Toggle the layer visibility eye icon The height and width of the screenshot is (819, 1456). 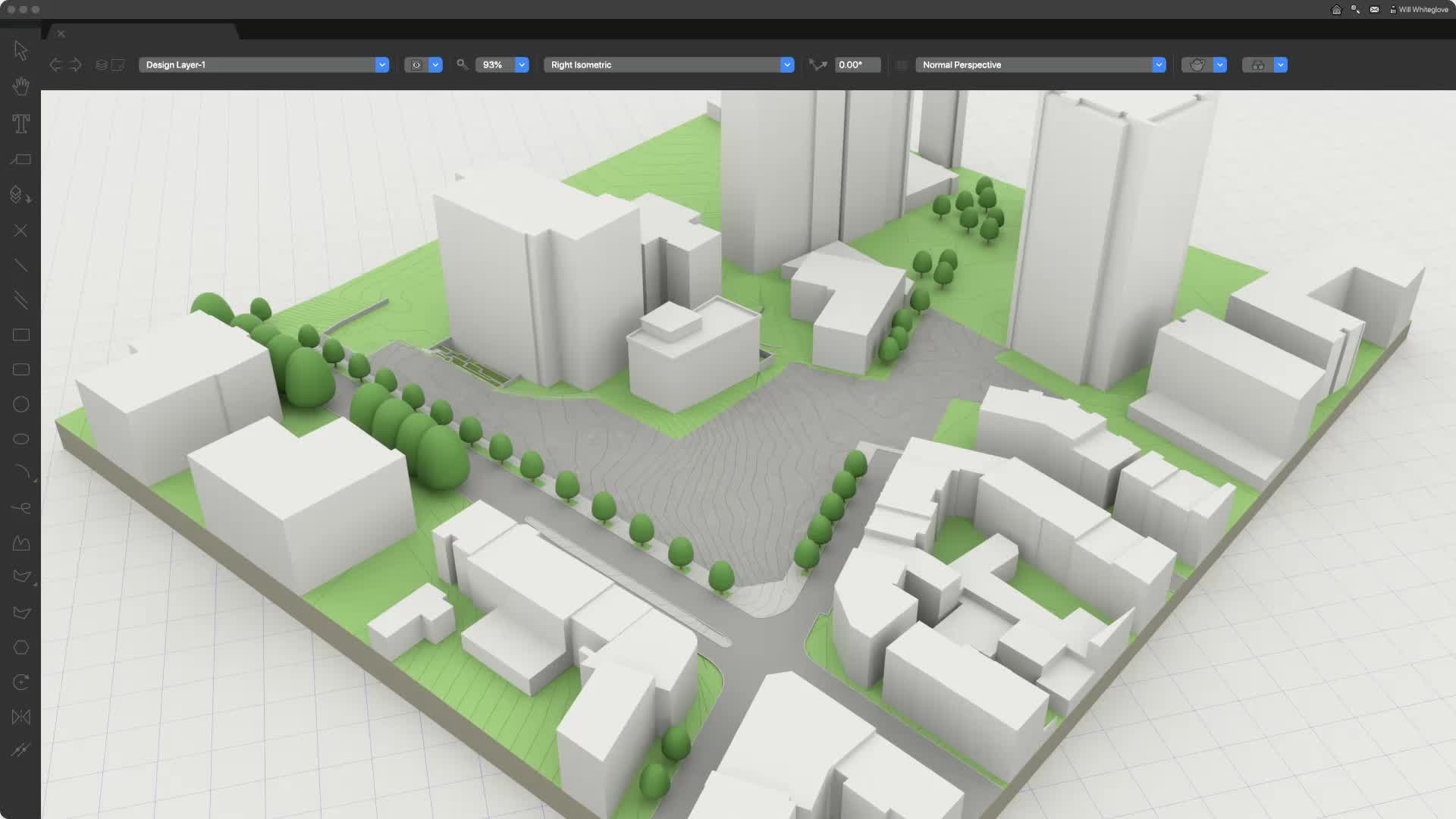416,64
